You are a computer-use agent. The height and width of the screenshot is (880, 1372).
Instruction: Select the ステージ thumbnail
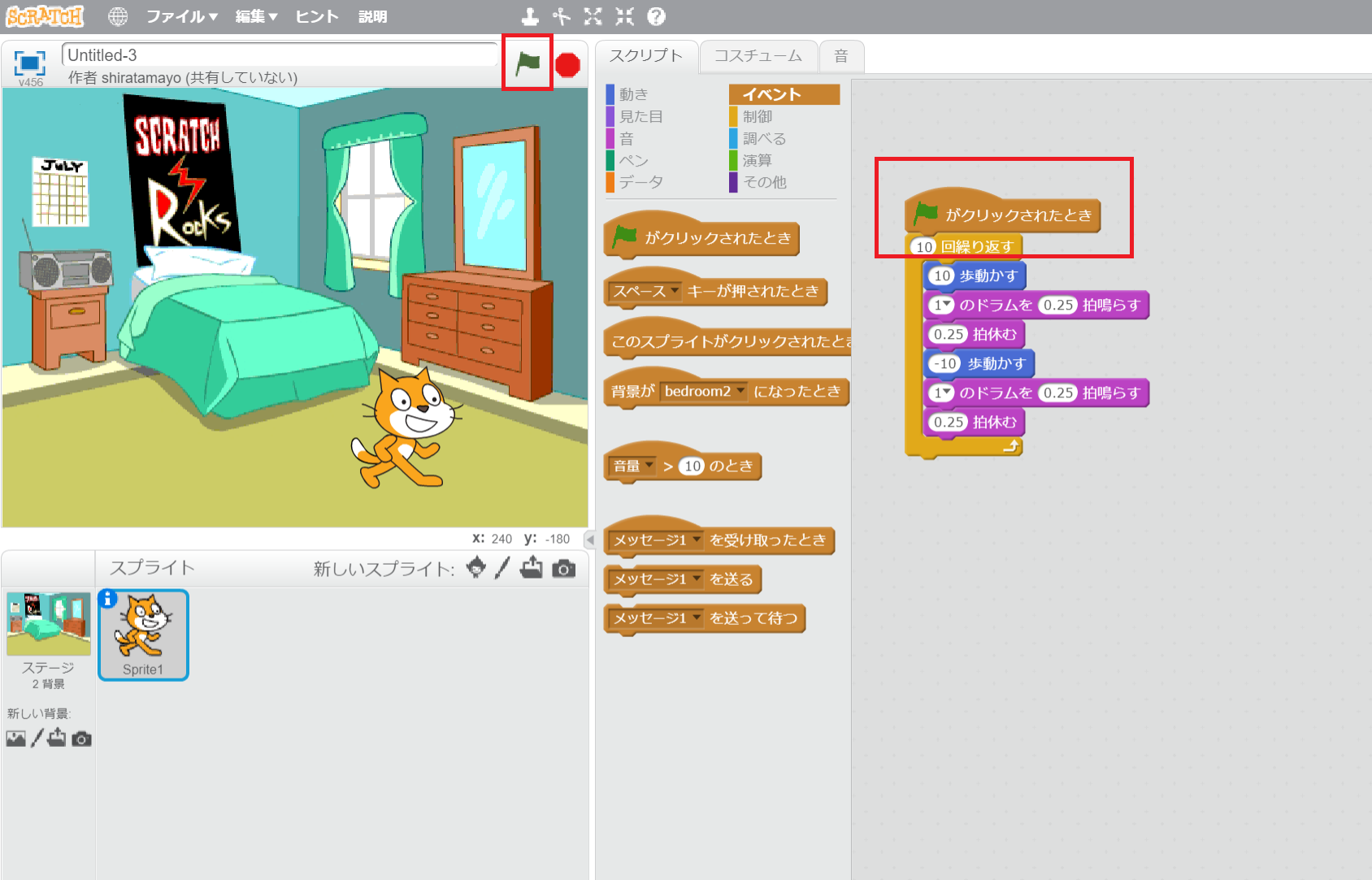point(49,624)
